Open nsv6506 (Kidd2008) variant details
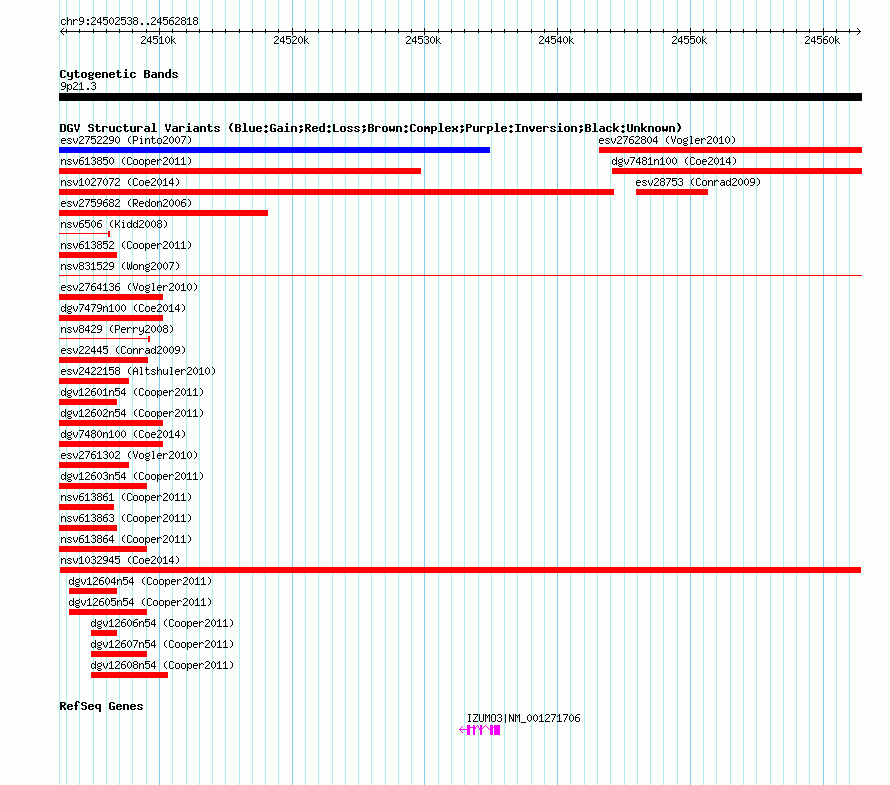 [114, 224]
